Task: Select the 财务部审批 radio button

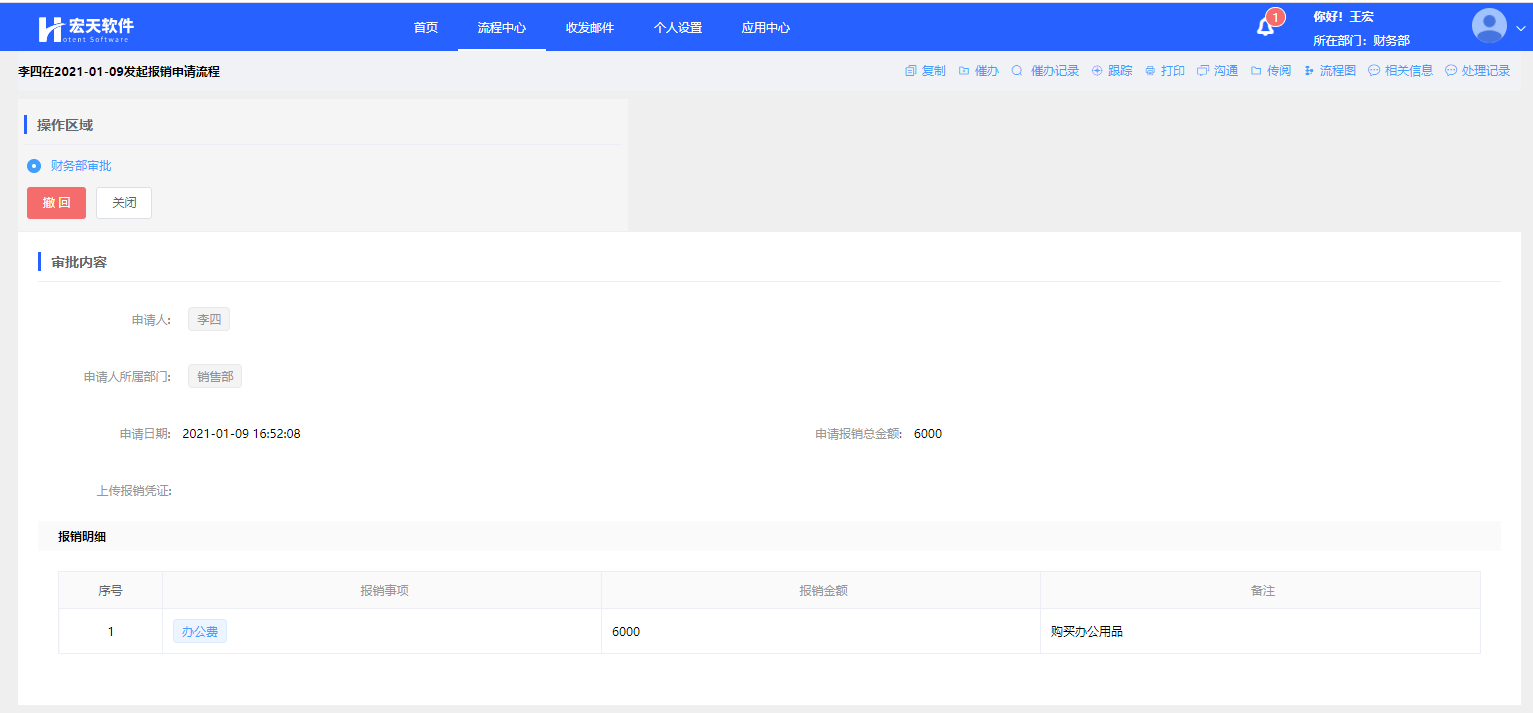Action: pos(34,166)
